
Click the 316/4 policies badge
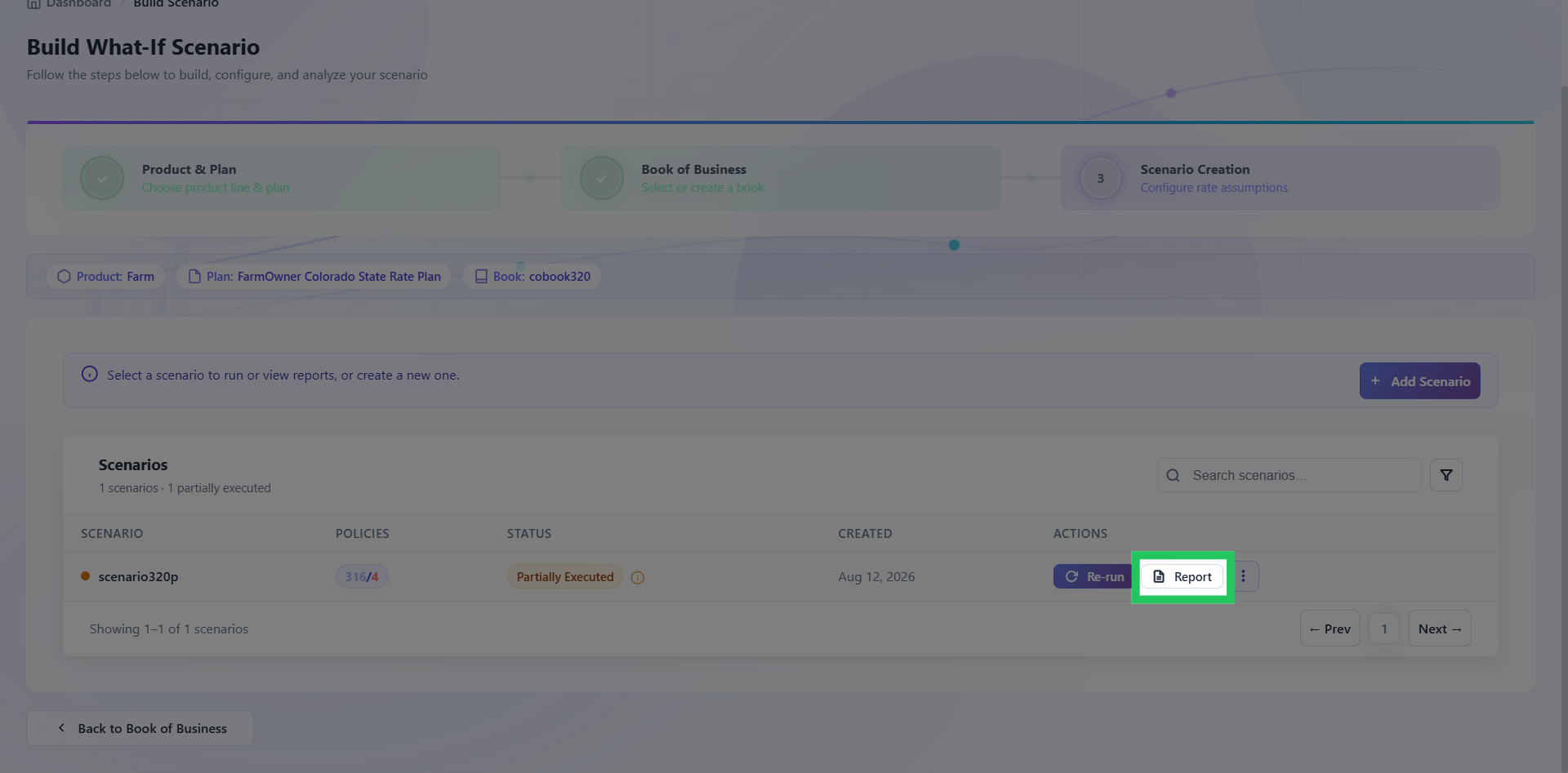pos(362,577)
